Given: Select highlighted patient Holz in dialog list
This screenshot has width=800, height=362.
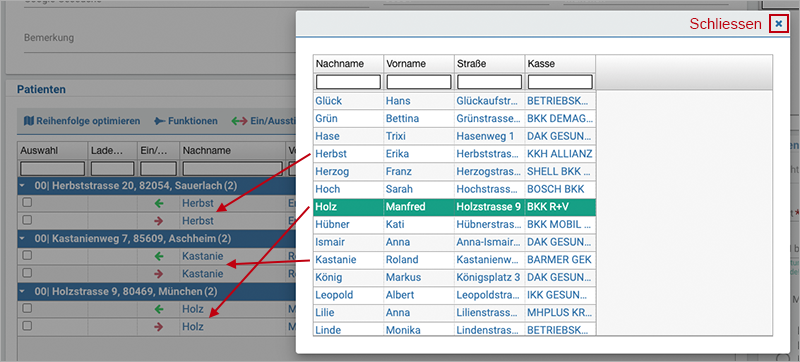Looking at the screenshot, I should tap(454, 207).
